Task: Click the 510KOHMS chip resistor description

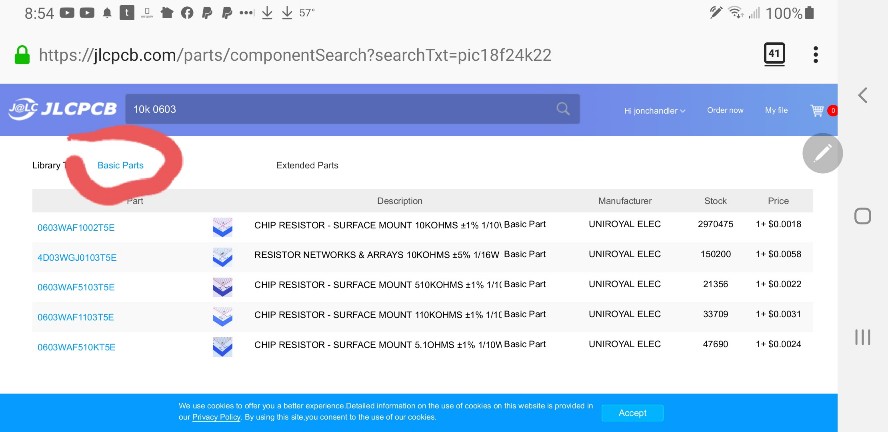Action: coord(378,285)
